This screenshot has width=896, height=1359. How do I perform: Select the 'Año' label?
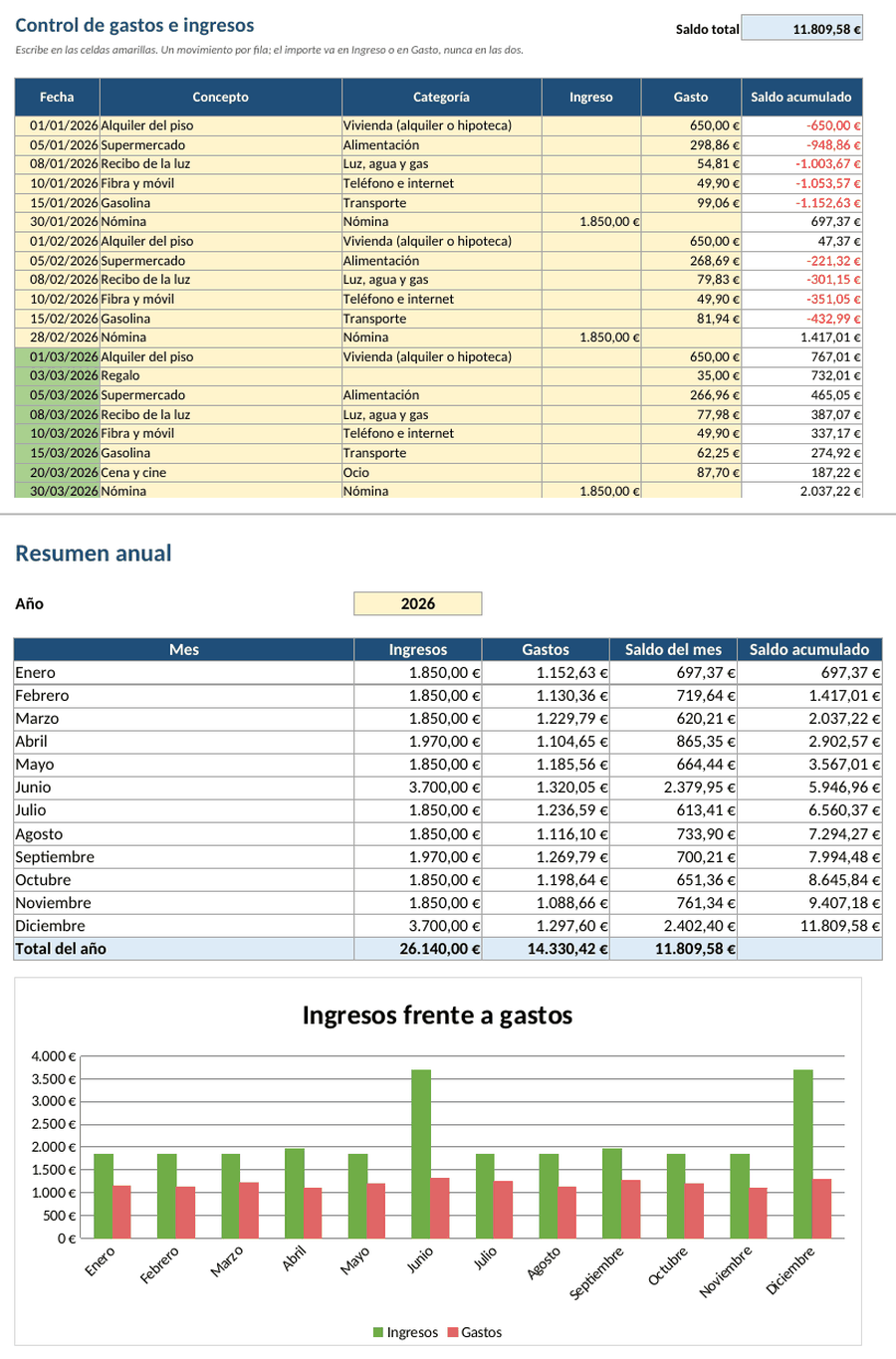click(29, 603)
